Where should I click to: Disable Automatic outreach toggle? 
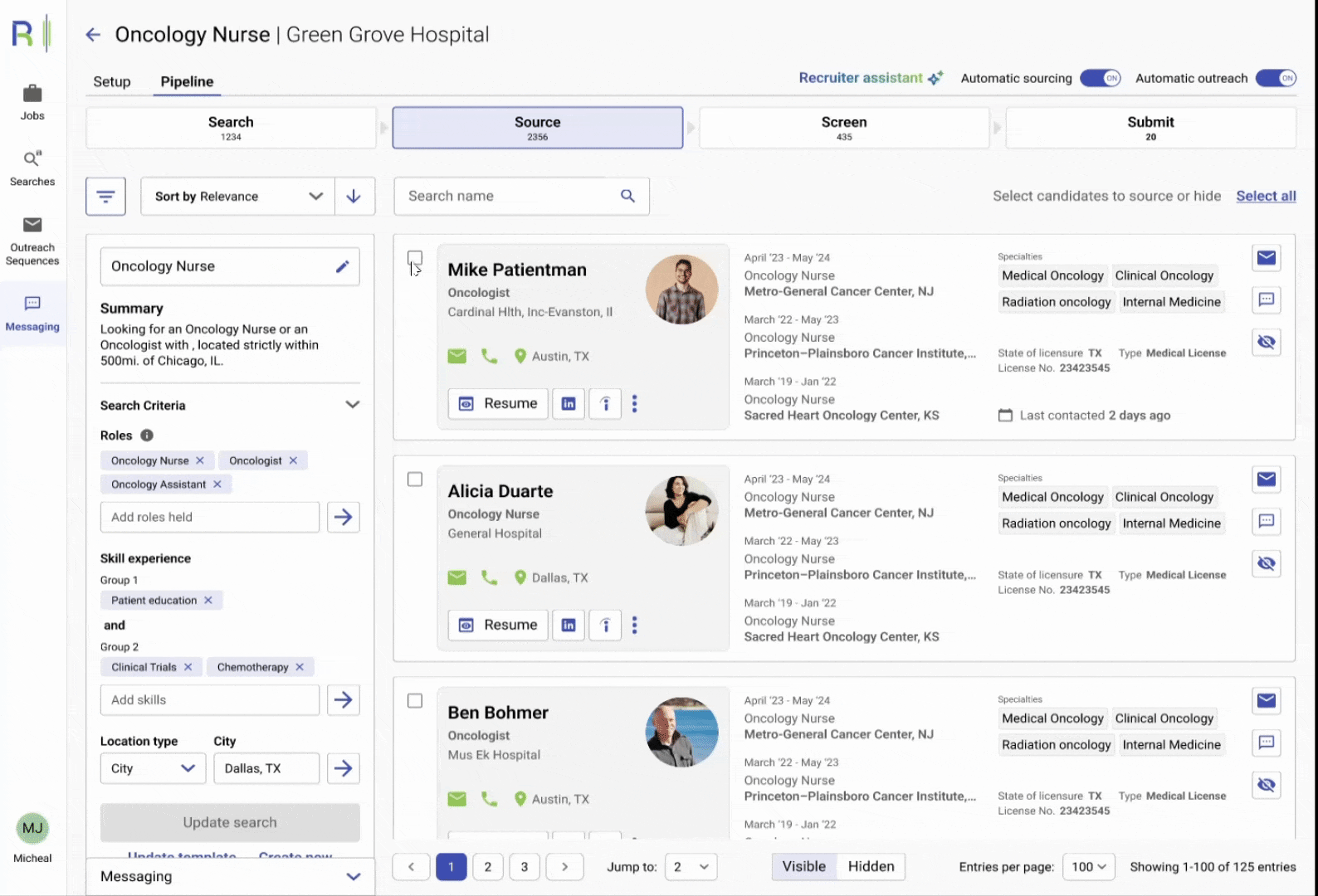[x=1276, y=78]
